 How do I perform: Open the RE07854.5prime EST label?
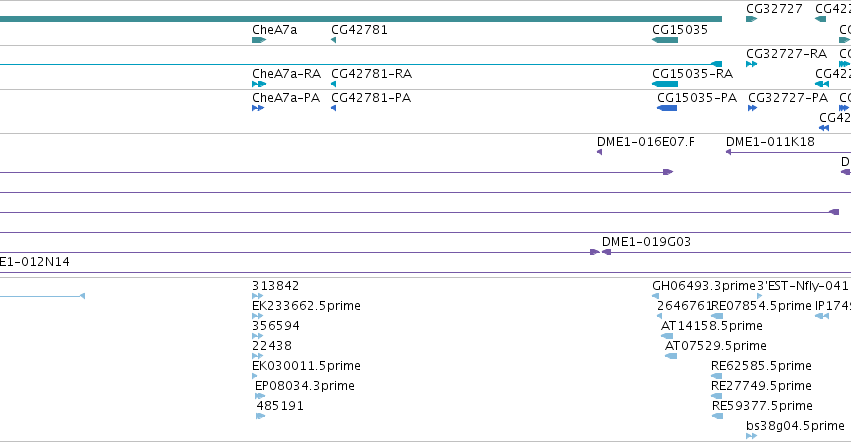tap(761, 306)
